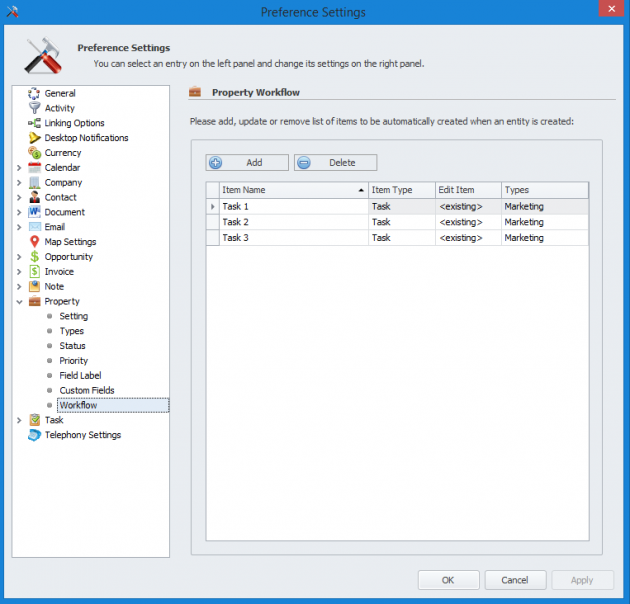Click the Property Workflow header briefcase icon

click(x=195, y=92)
